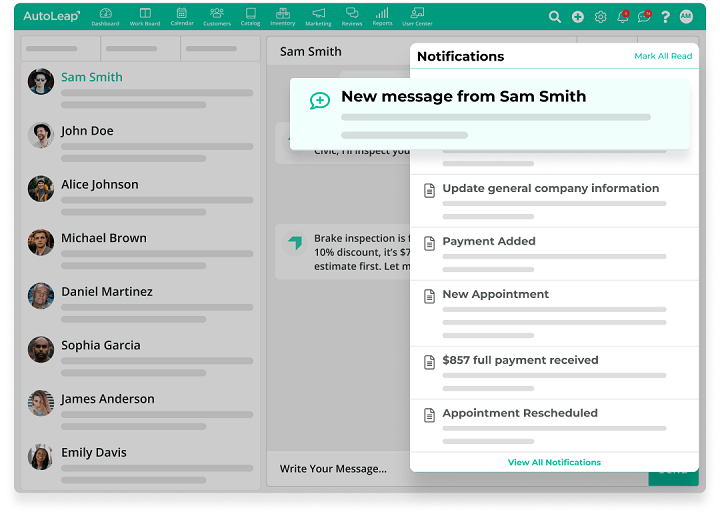Click the plus add-new icon

pos(578,17)
